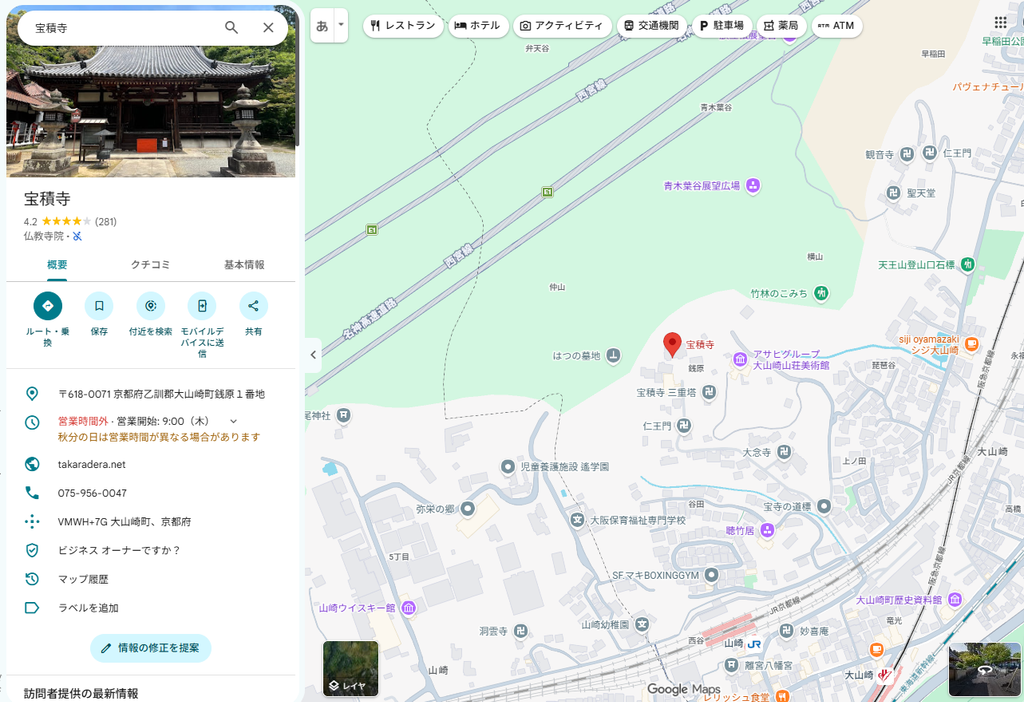Search nearby with the 付近を検索 icon
1024x702 pixels.
click(150, 306)
